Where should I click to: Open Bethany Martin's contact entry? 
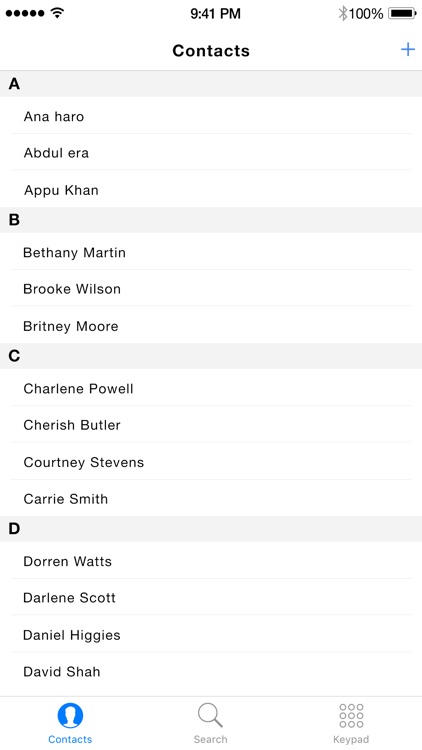[x=211, y=252]
